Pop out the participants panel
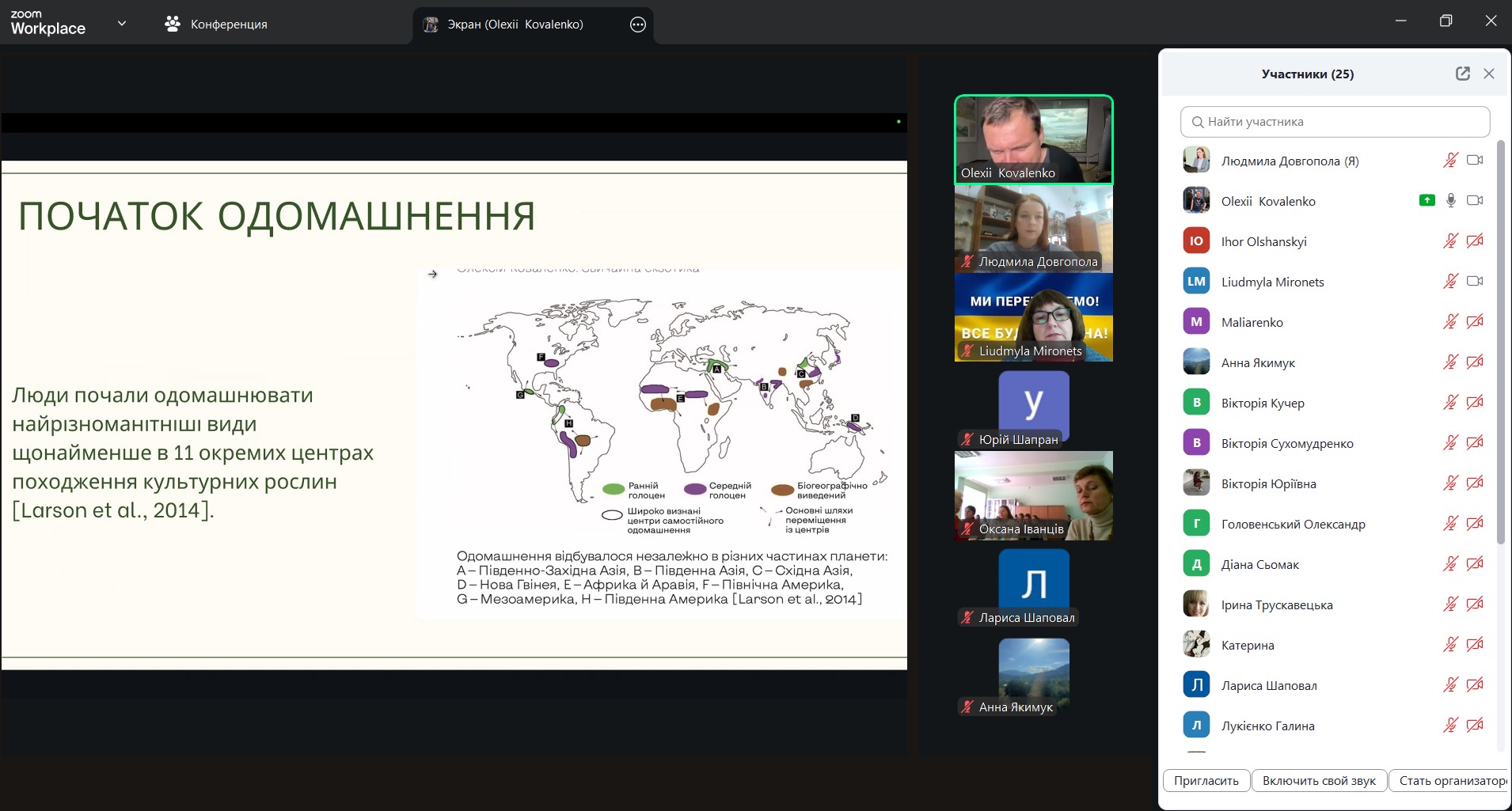 pos(1462,74)
